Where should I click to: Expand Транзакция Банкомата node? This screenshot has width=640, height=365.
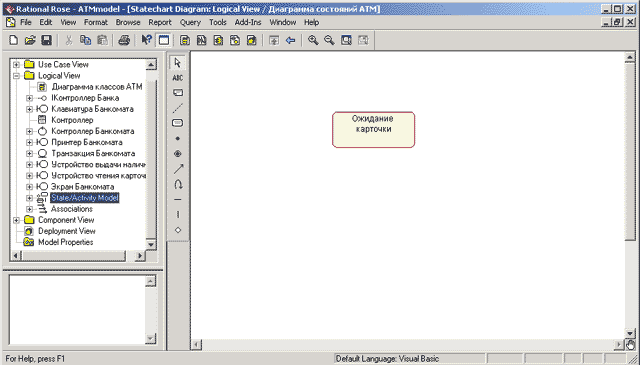click(29, 154)
